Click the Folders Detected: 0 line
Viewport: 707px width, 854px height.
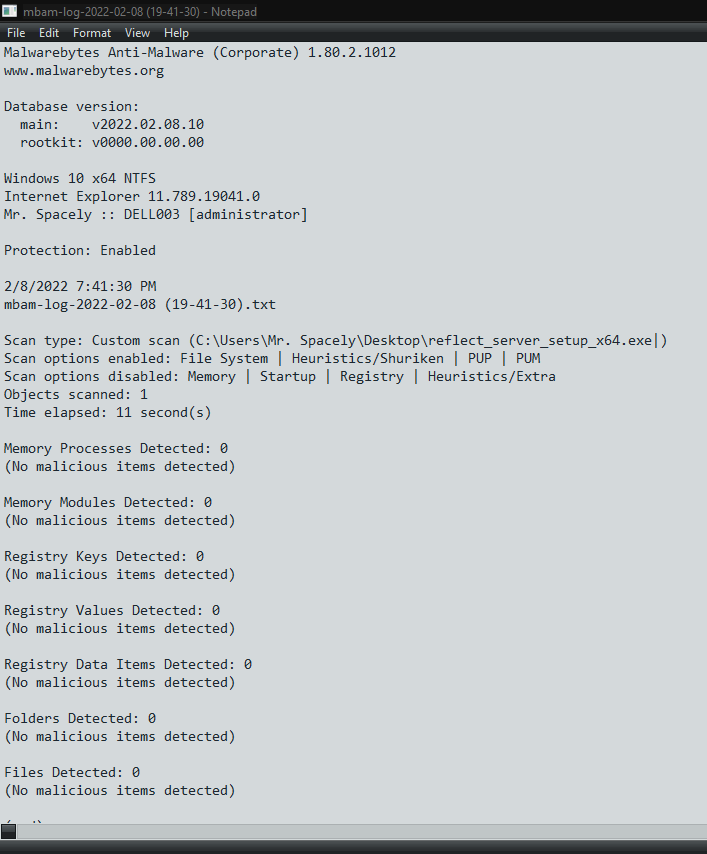80,718
